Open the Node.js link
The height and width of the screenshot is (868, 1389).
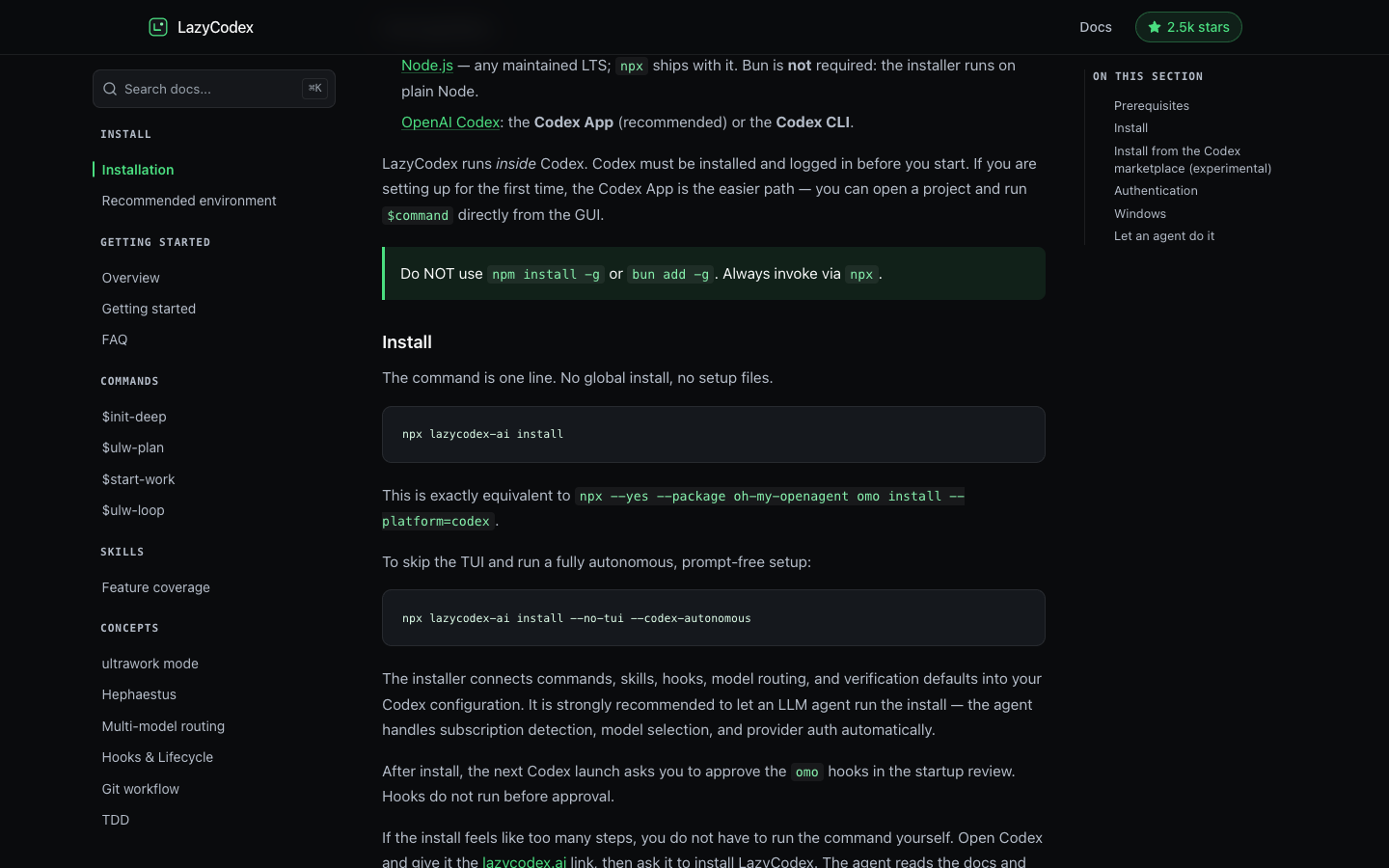pos(427,66)
